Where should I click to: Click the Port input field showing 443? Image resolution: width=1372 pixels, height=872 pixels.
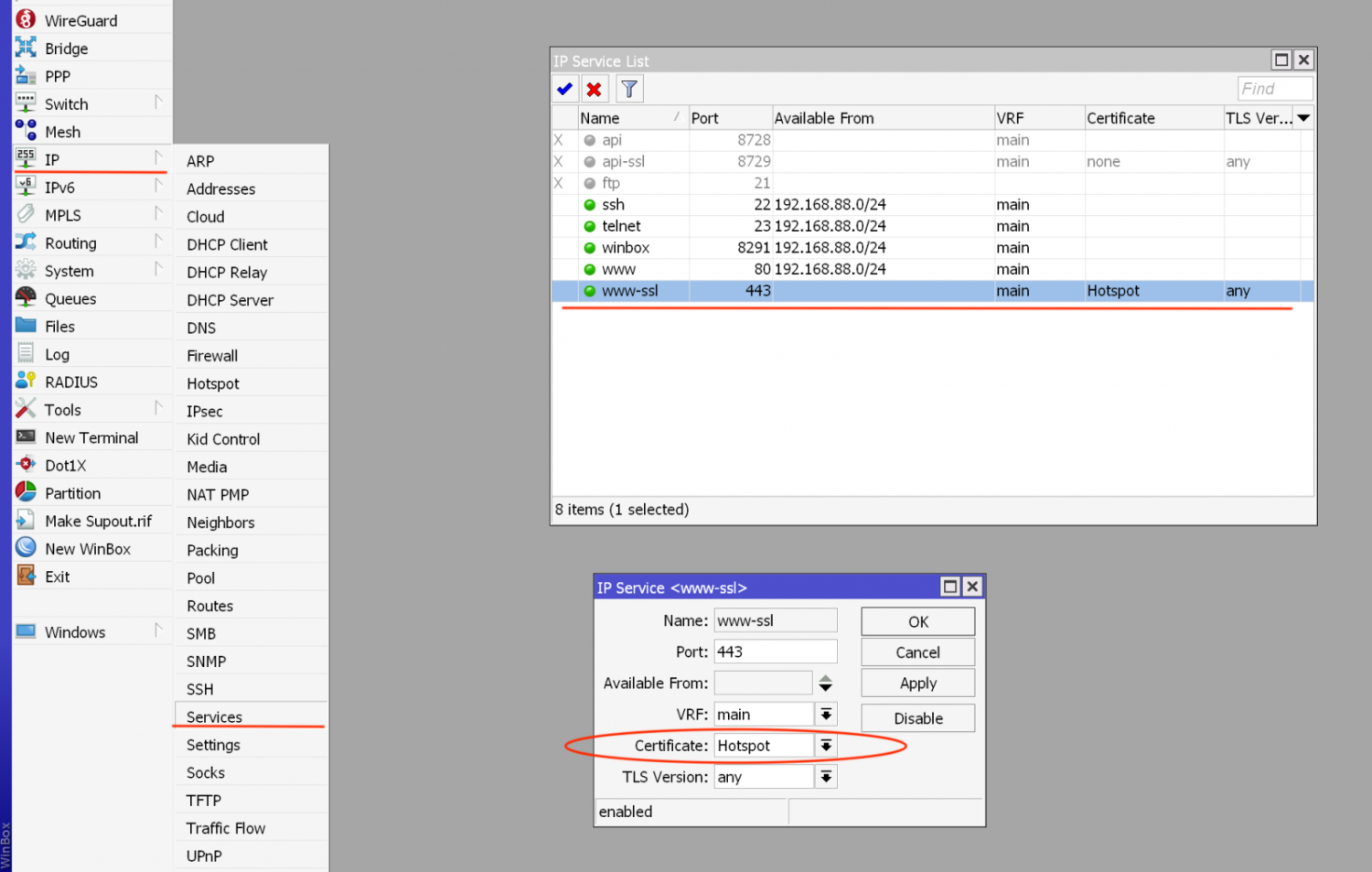click(x=775, y=651)
